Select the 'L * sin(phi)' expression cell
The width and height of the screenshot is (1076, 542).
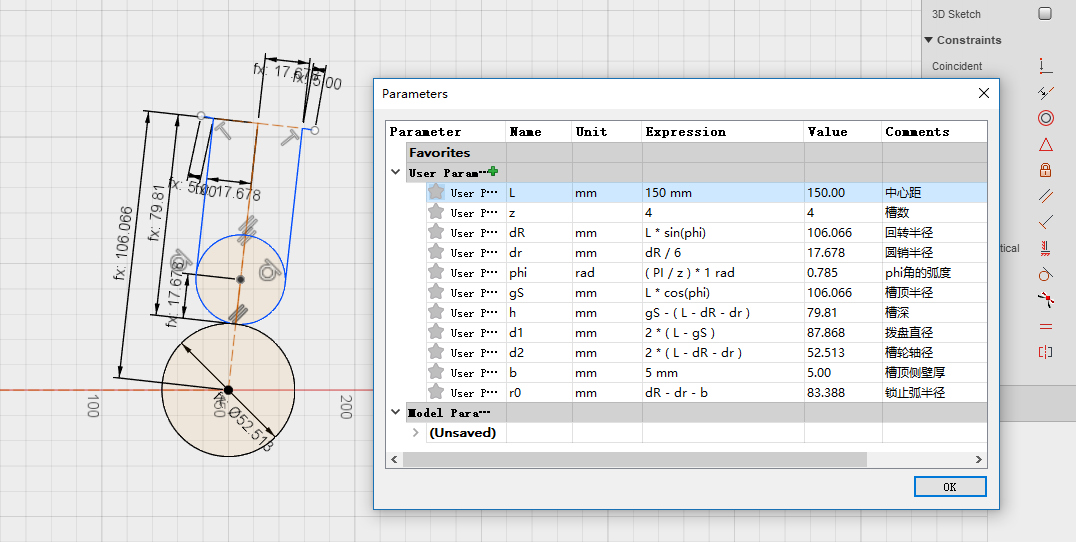(x=723, y=233)
